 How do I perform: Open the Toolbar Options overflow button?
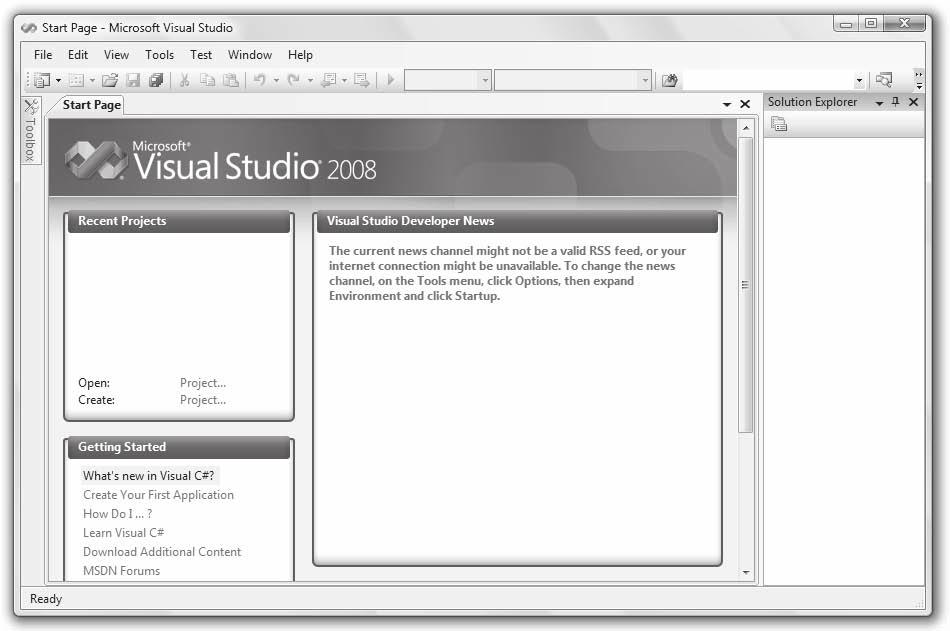(919, 80)
